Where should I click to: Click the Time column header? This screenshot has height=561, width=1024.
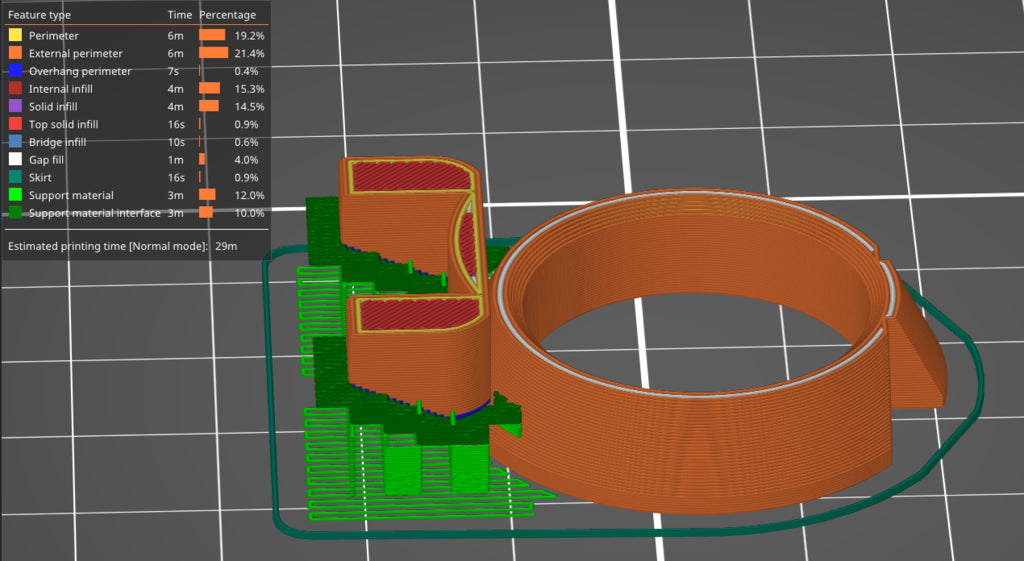pos(180,14)
